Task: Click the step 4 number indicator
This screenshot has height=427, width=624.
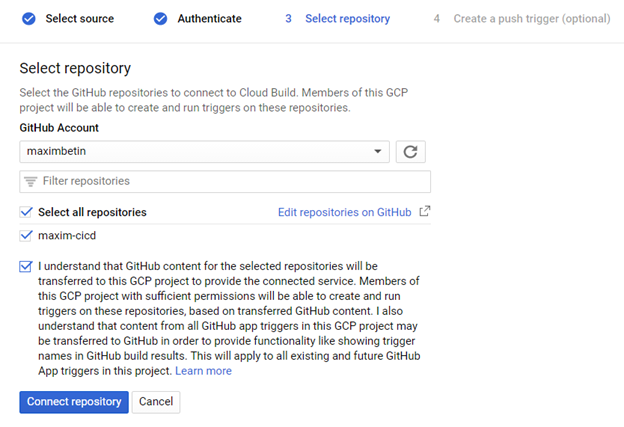Action: click(x=437, y=19)
